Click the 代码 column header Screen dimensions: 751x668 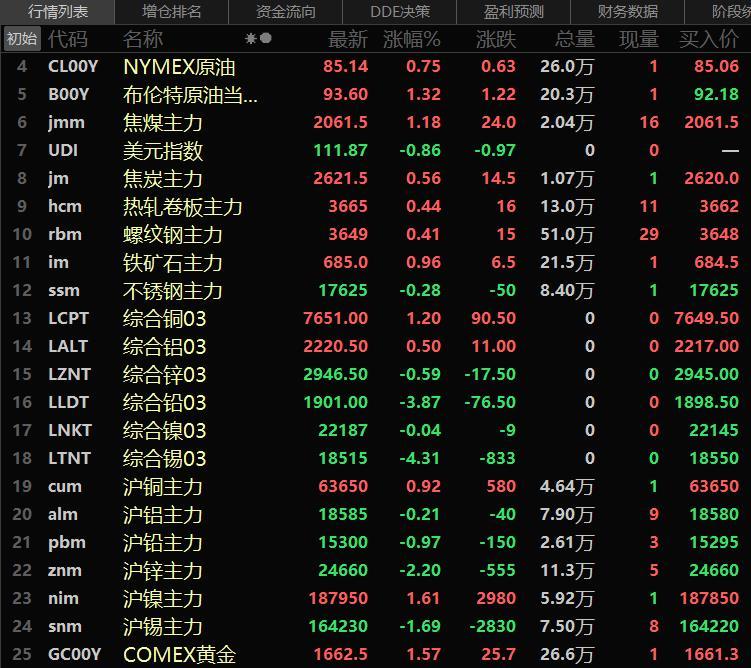[68, 39]
